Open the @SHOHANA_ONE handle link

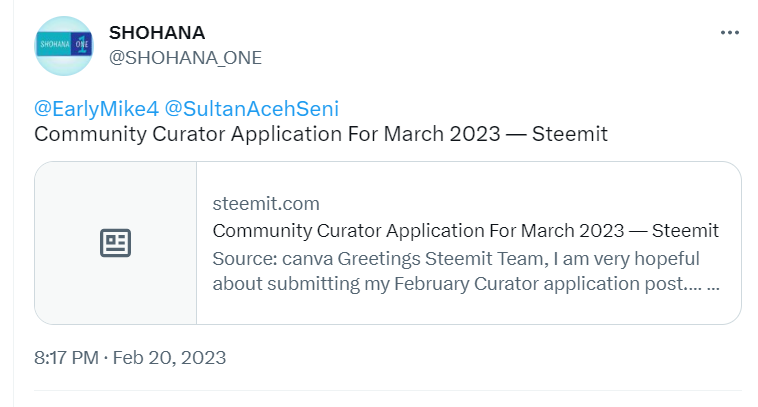click(185, 58)
